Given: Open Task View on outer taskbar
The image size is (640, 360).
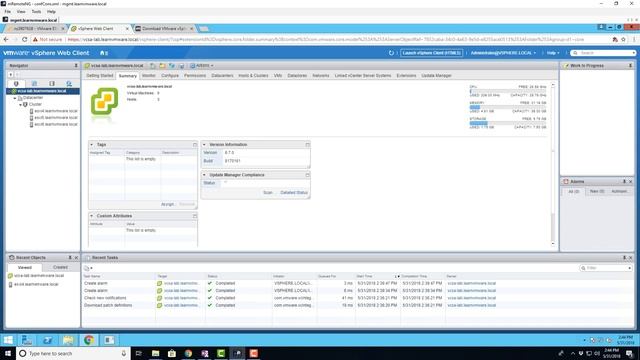Looking at the screenshot, I should coord(138,353).
